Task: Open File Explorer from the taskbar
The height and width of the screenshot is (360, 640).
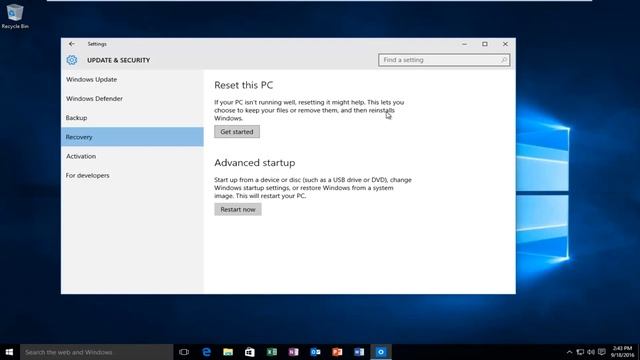Action: [x=228, y=352]
